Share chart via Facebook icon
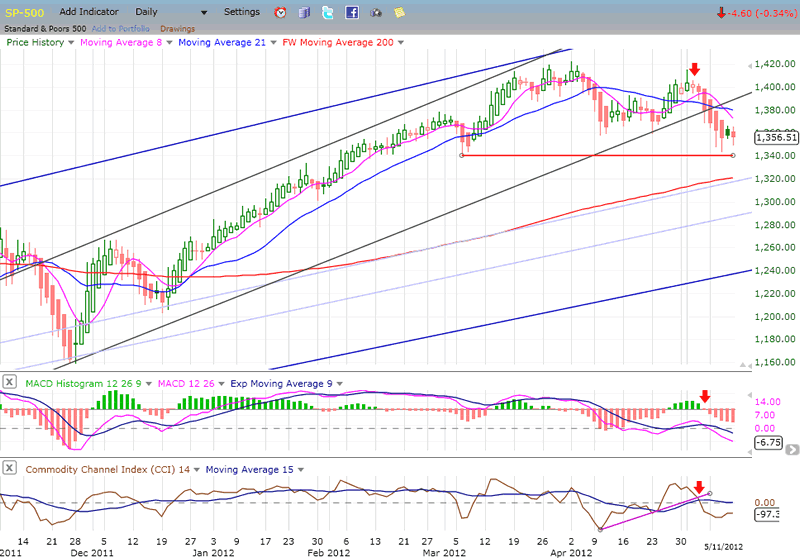Image resolution: width=800 pixels, height=558 pixels. point(352,13)
